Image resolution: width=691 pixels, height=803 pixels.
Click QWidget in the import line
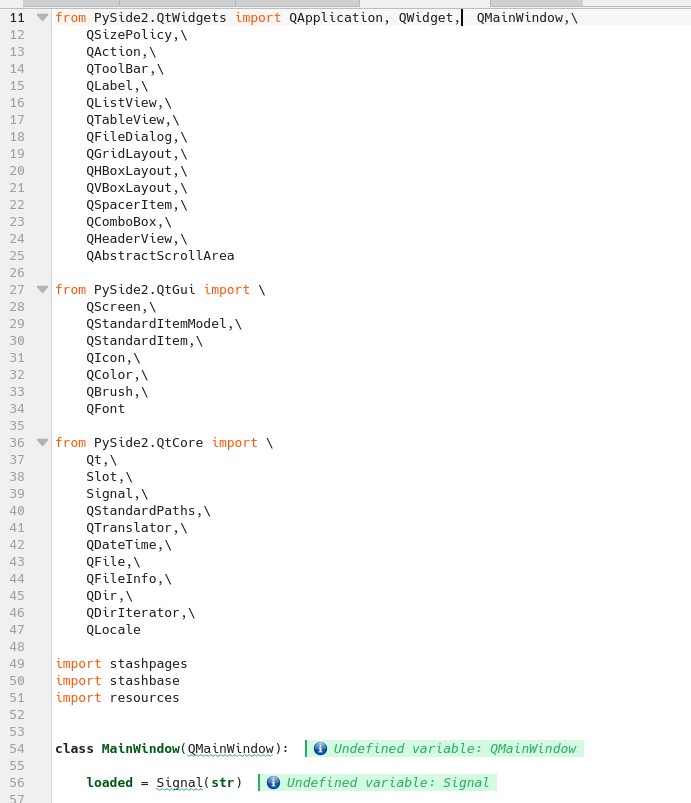(426, 18)
